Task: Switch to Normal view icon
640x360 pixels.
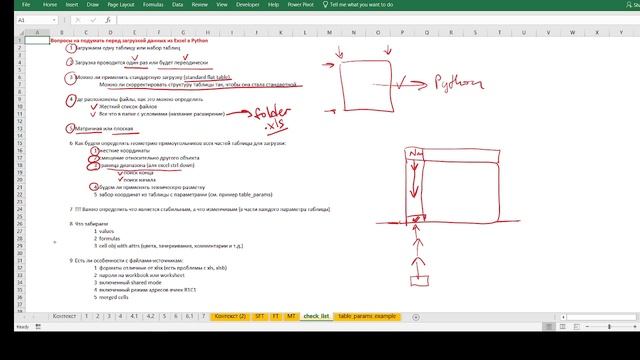Action: pos(549,327)
